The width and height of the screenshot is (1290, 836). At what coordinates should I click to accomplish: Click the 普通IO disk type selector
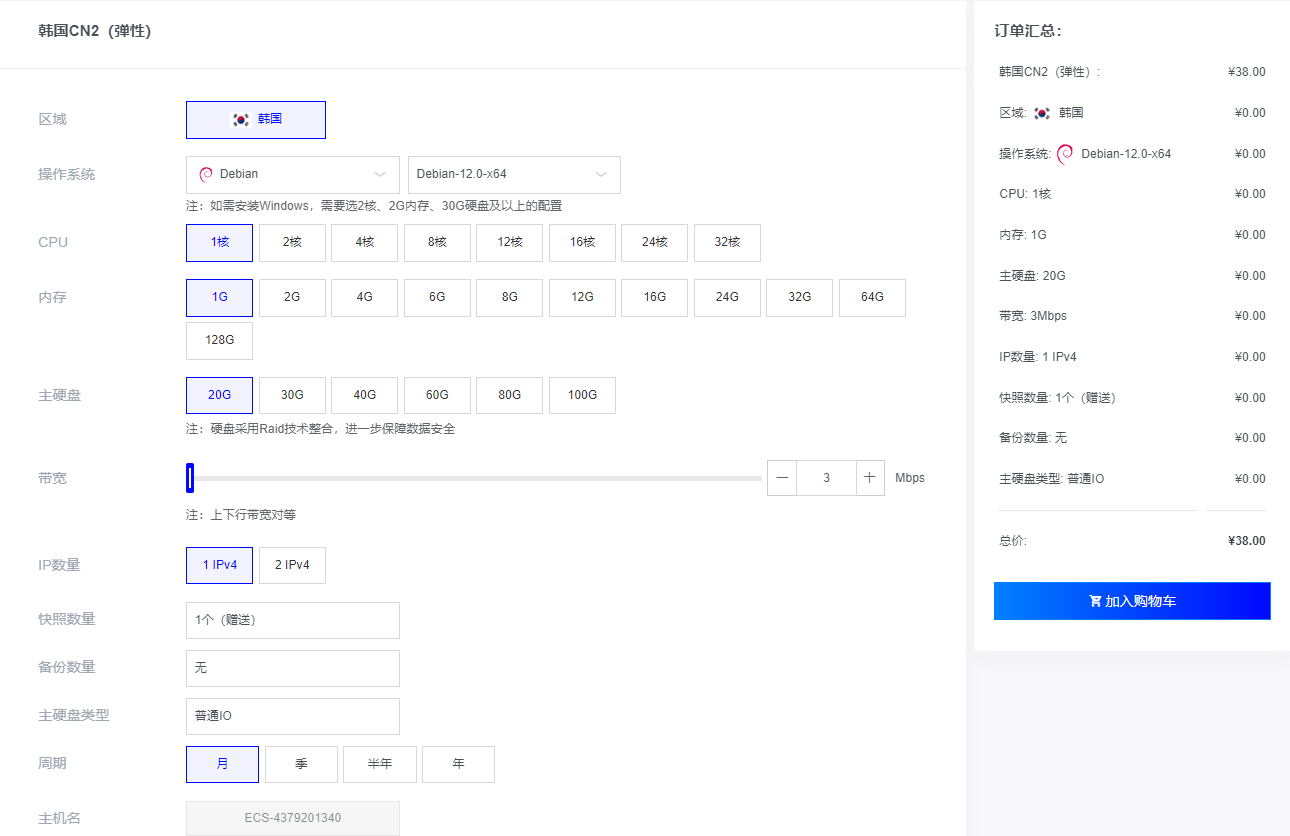[292, 716]
